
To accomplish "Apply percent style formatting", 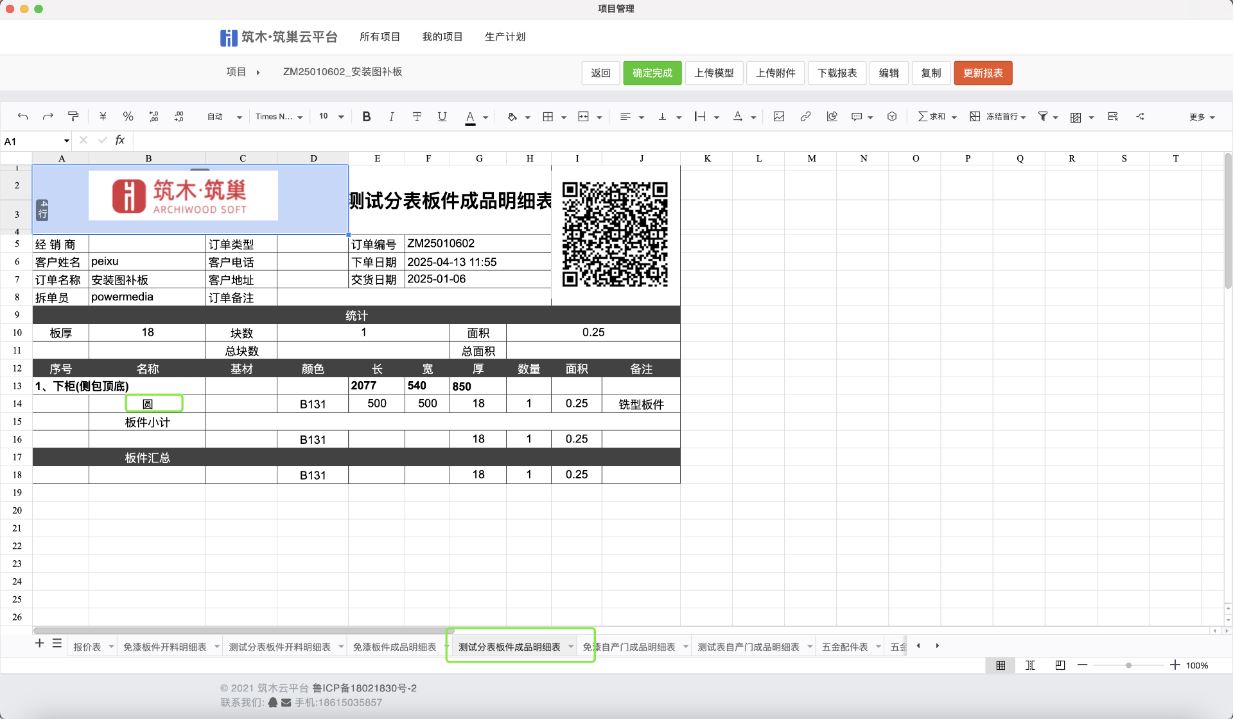I will (128, 116).
